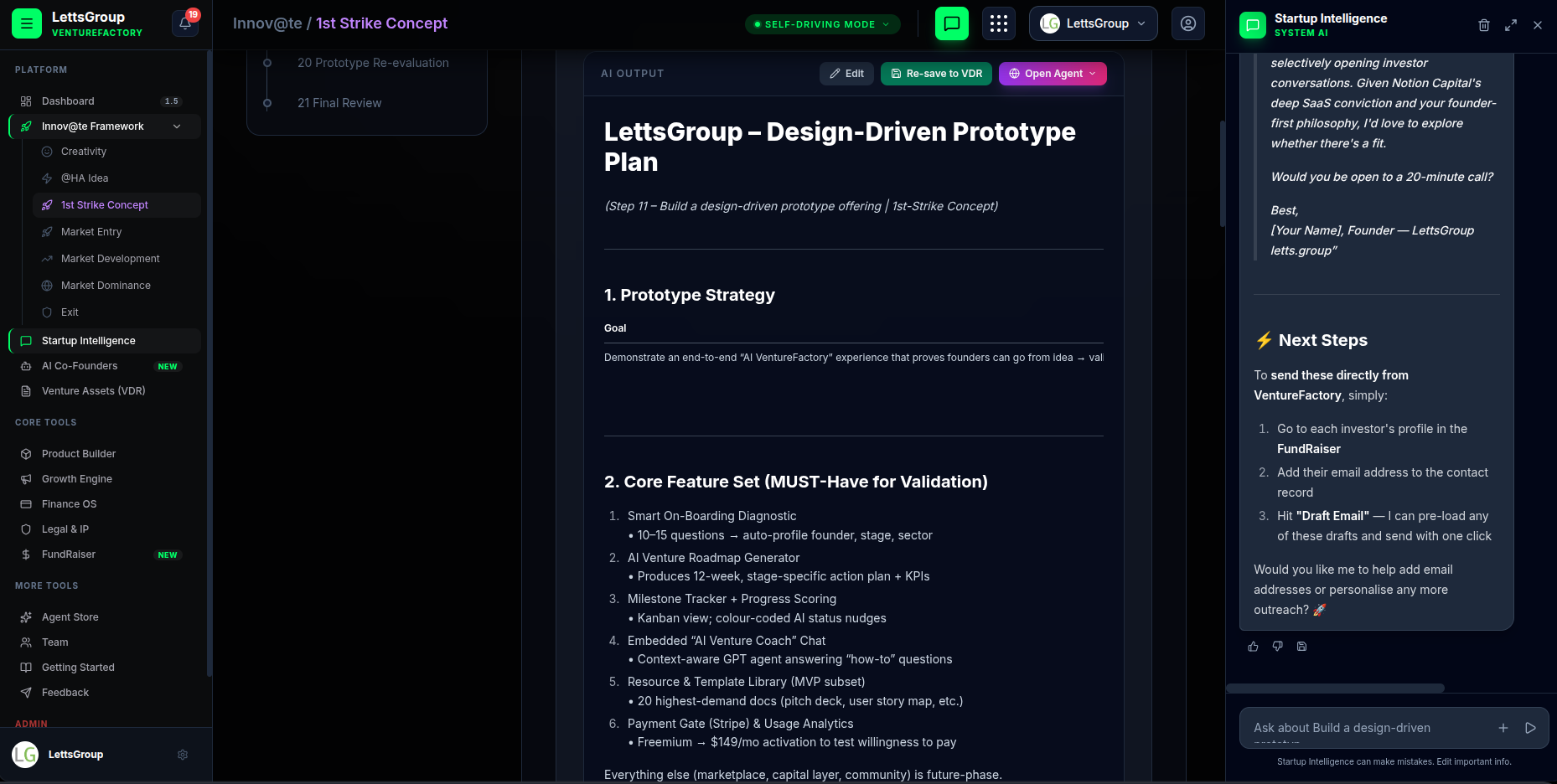Select 1st Strike Concept in the sidebar

point(116,205)
